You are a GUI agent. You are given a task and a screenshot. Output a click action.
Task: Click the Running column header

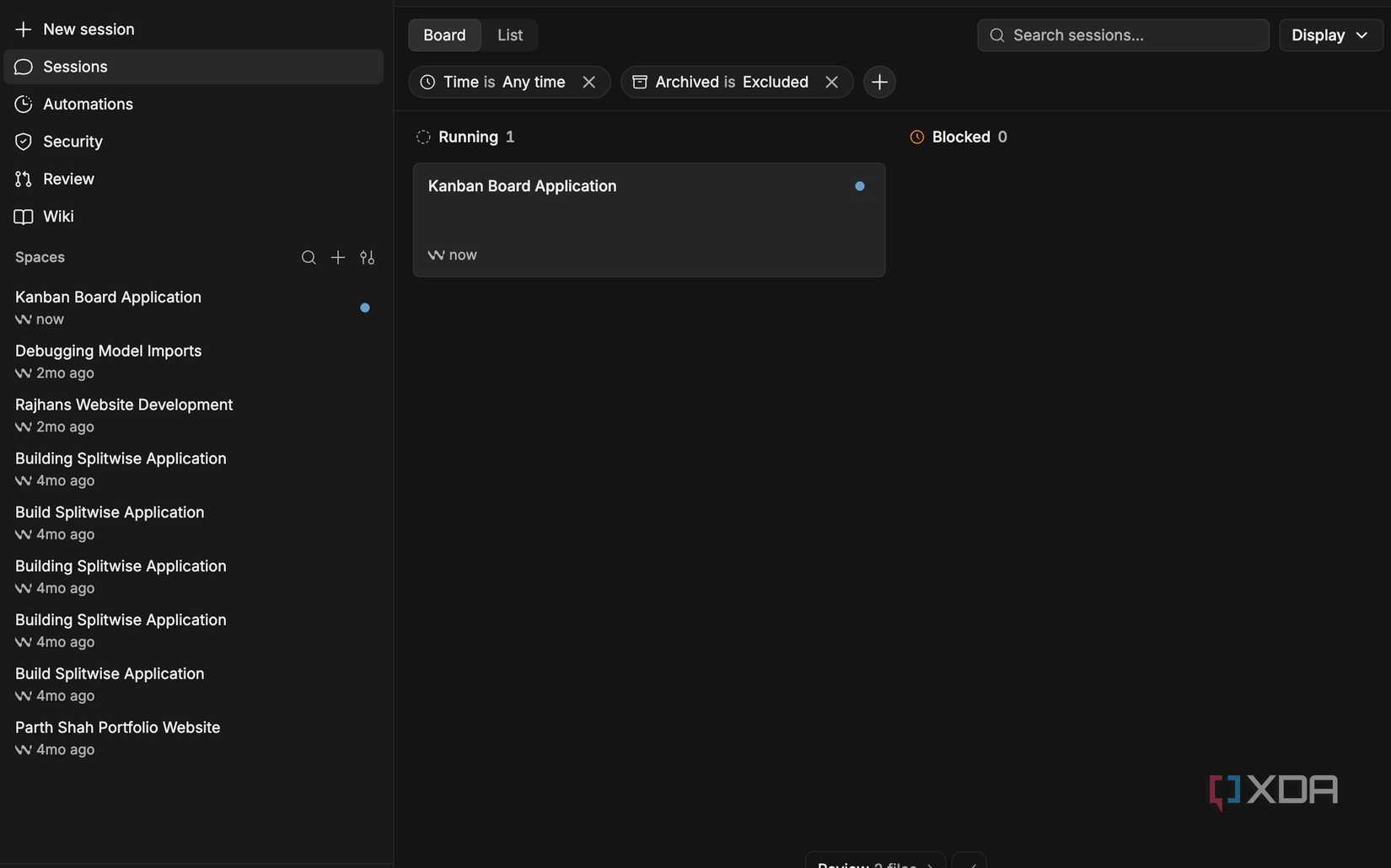tap(465, 137)
